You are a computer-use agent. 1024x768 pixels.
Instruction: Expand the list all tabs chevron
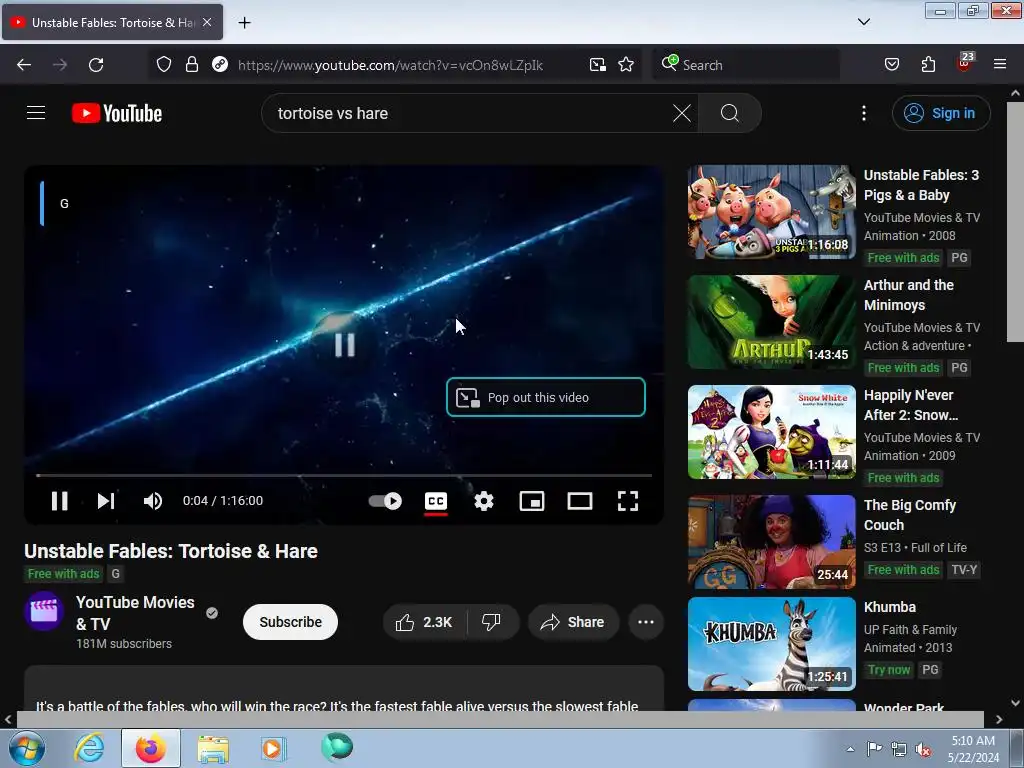pyautogui.click(x=863, y=22)
